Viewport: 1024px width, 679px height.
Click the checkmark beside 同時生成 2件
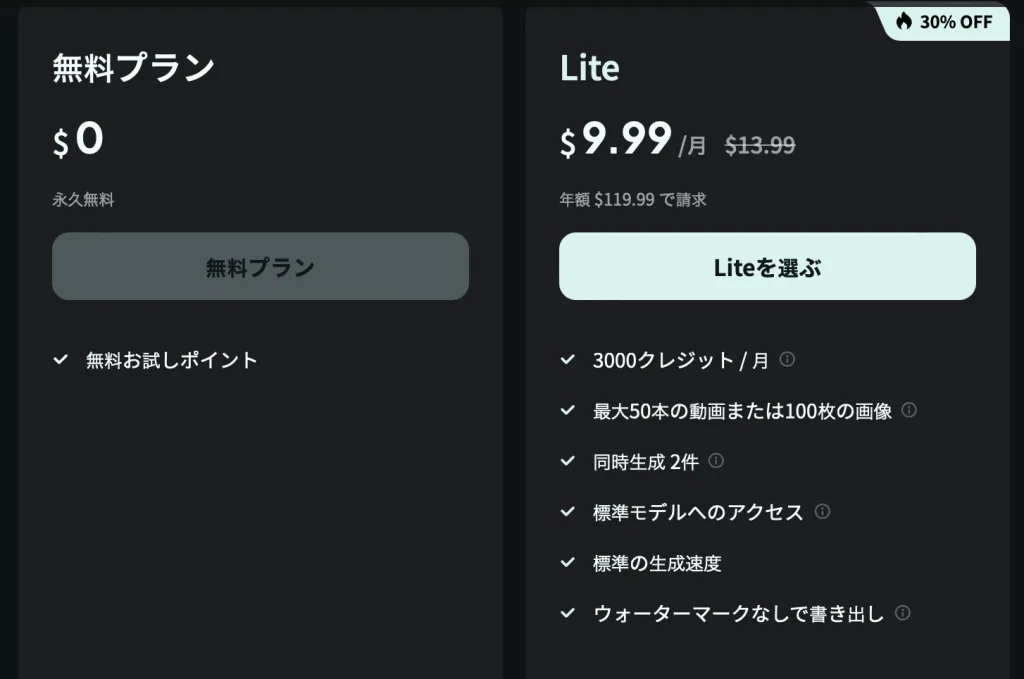pos(568,461)
